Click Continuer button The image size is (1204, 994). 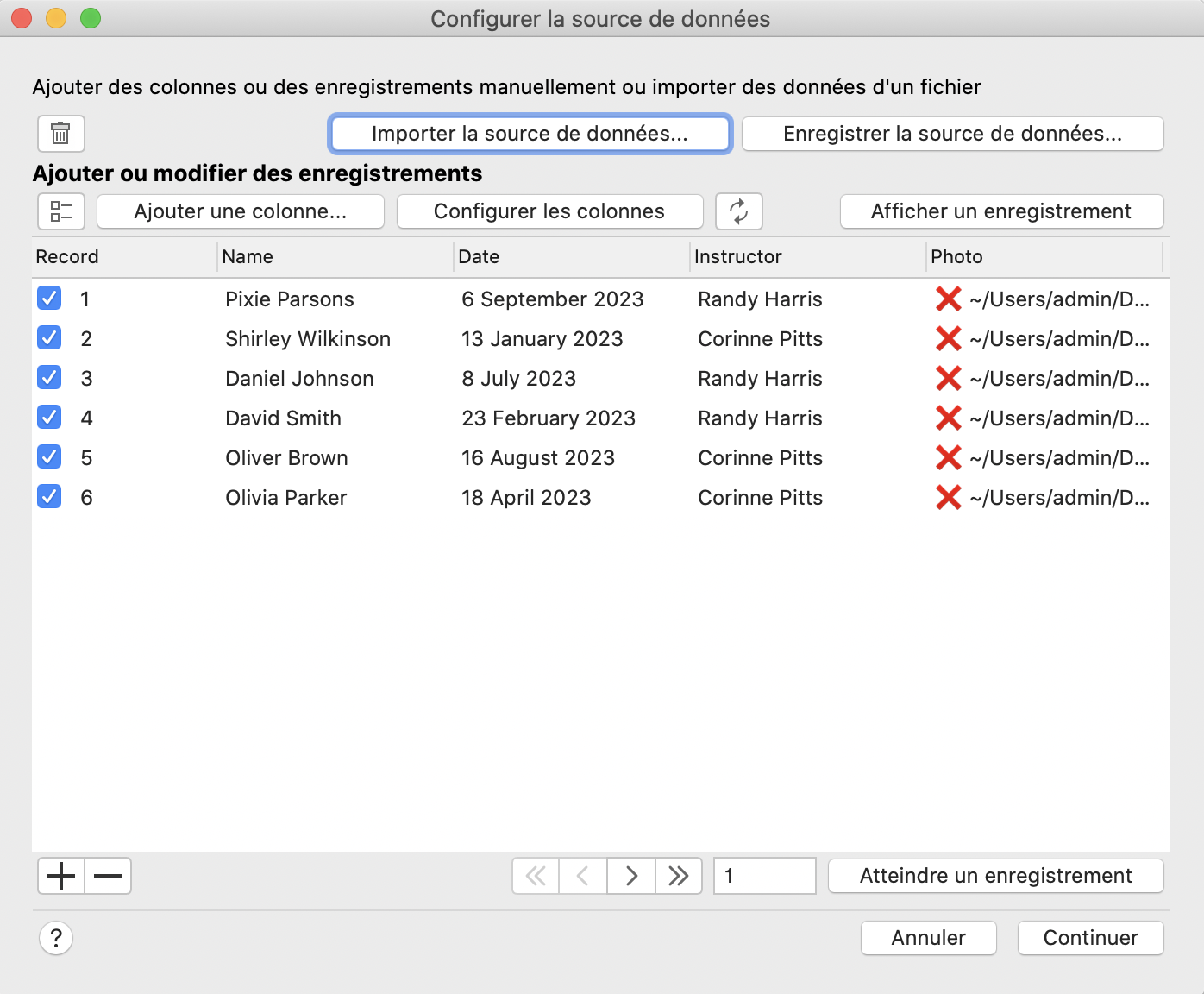pos(1091,938)
